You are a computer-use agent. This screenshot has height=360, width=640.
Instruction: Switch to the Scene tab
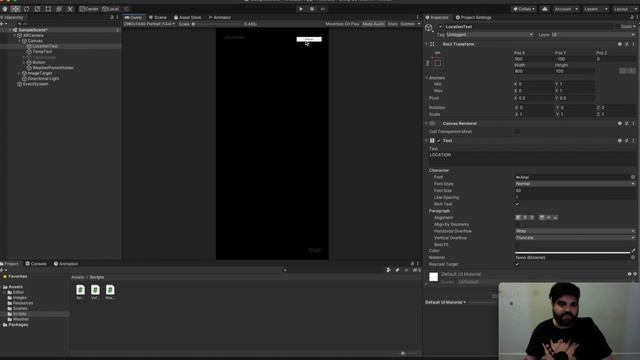click(x=158, y=18)
